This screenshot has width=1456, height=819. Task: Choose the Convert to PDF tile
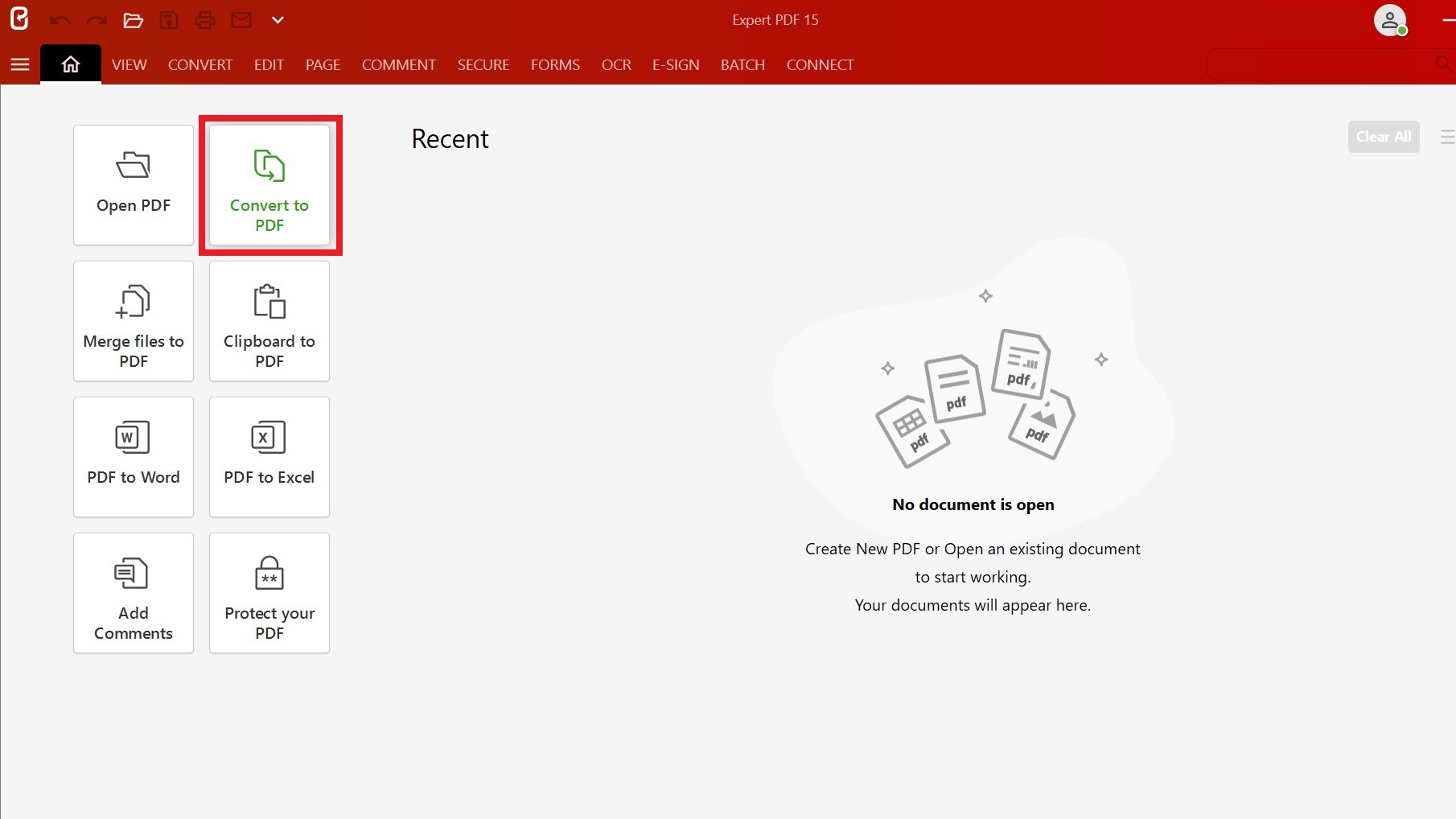(269, 185)
